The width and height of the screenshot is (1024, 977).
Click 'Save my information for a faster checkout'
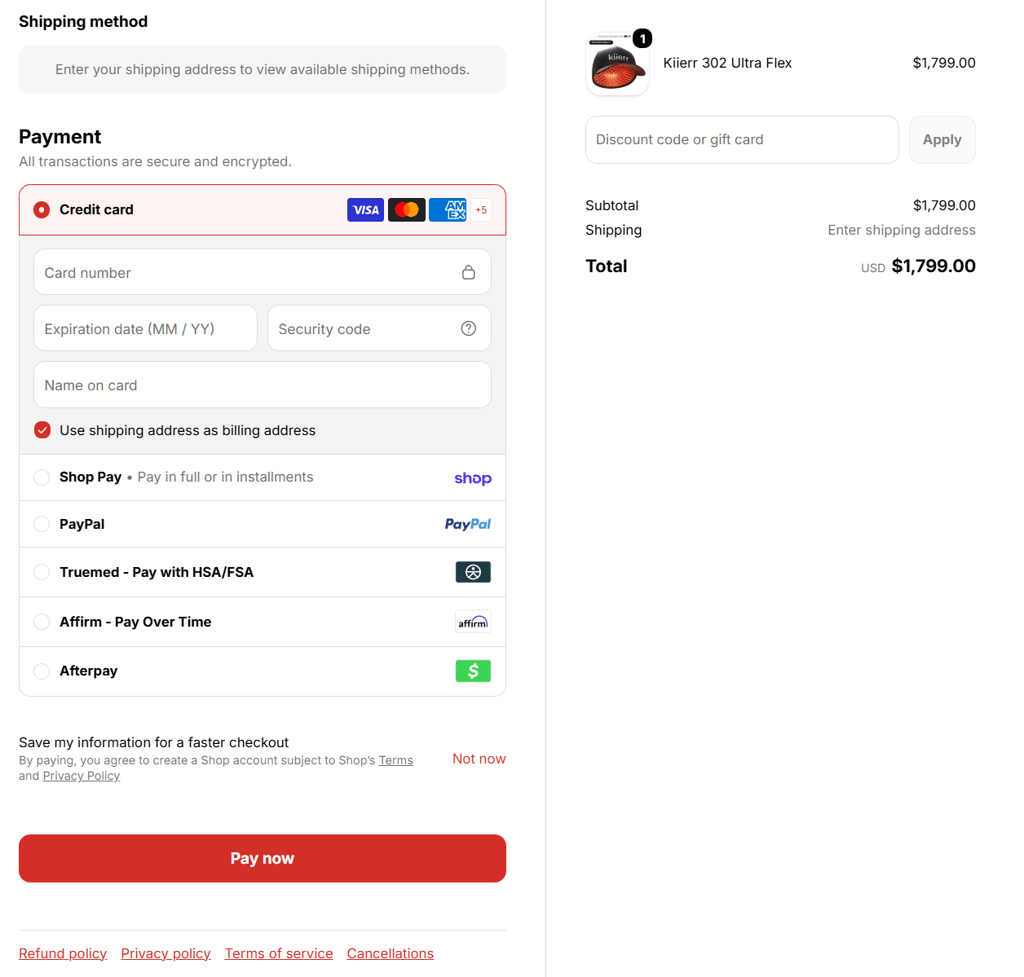click(x=153, y=743)
